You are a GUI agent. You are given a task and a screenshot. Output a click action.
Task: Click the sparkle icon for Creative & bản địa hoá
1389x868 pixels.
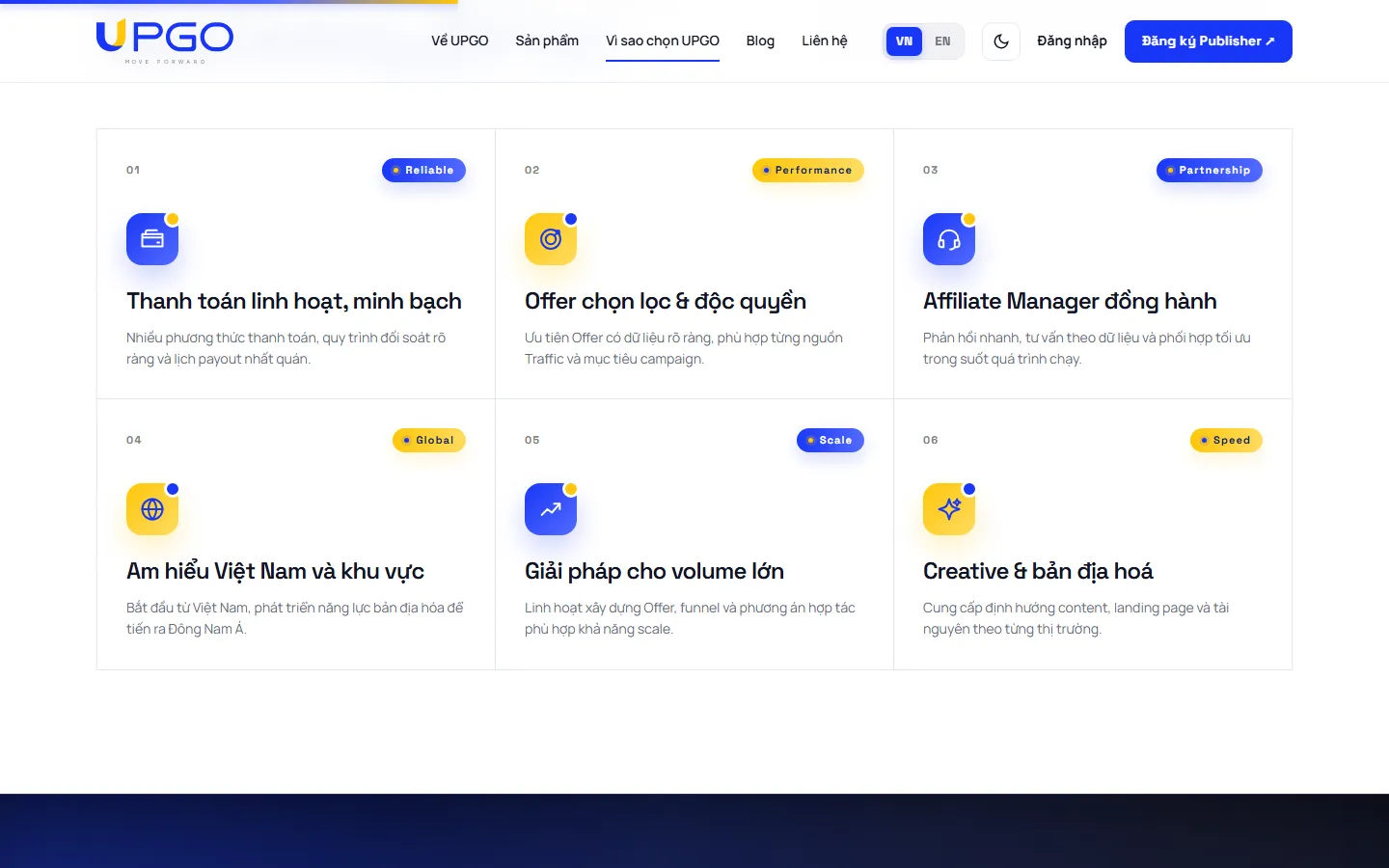949,509
